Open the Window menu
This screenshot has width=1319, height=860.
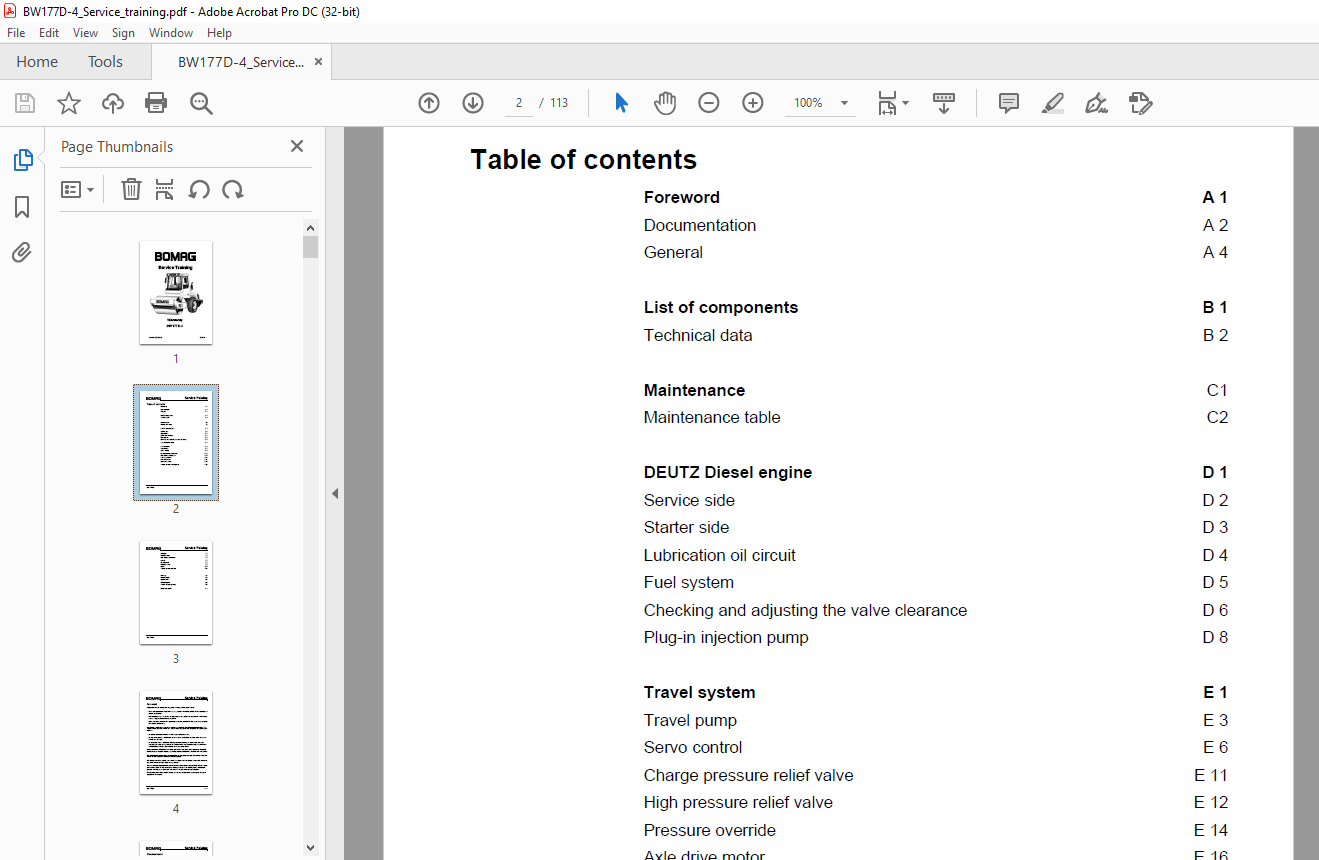(x=171, y=33)
